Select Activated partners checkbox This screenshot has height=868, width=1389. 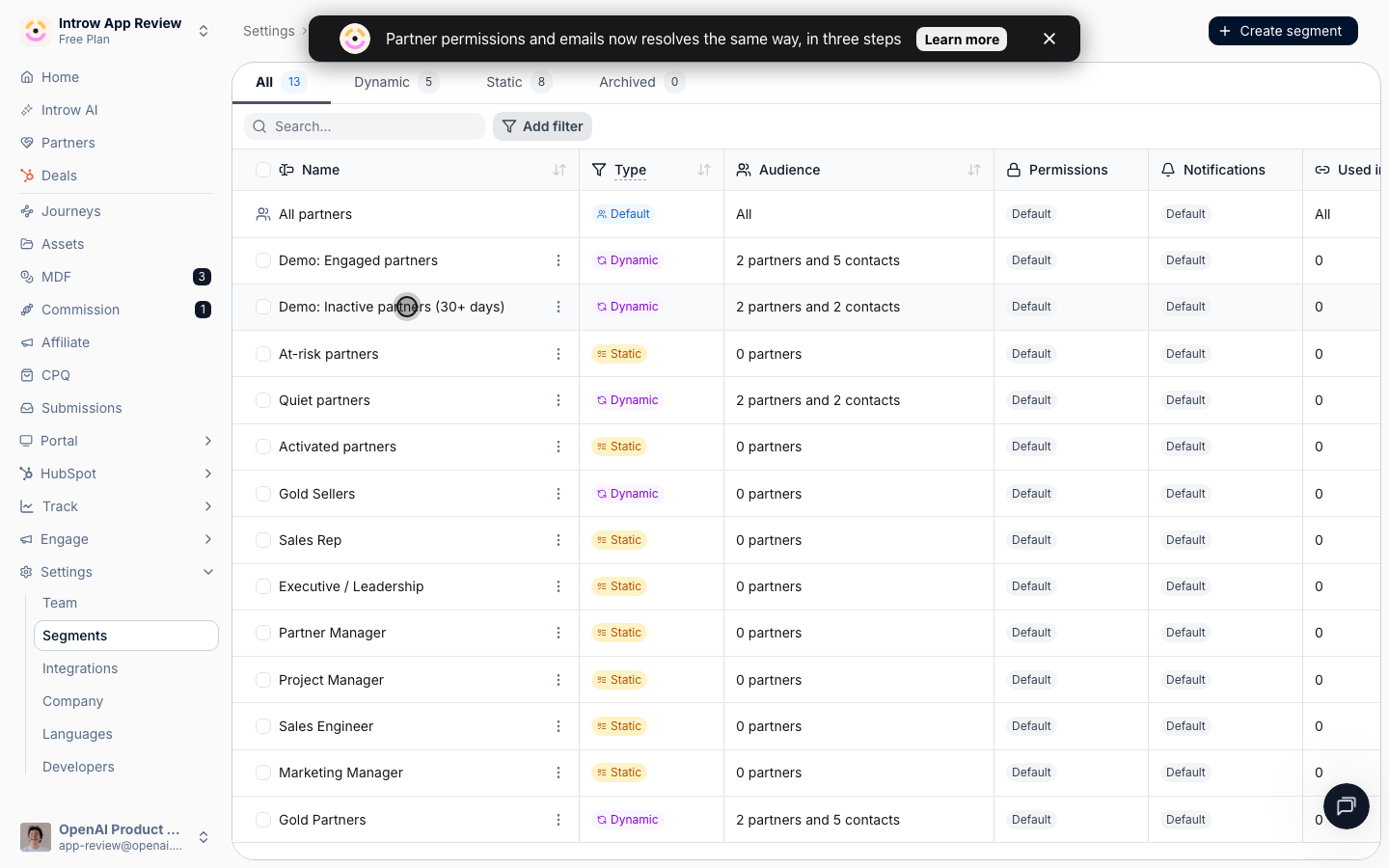point(263,447)
